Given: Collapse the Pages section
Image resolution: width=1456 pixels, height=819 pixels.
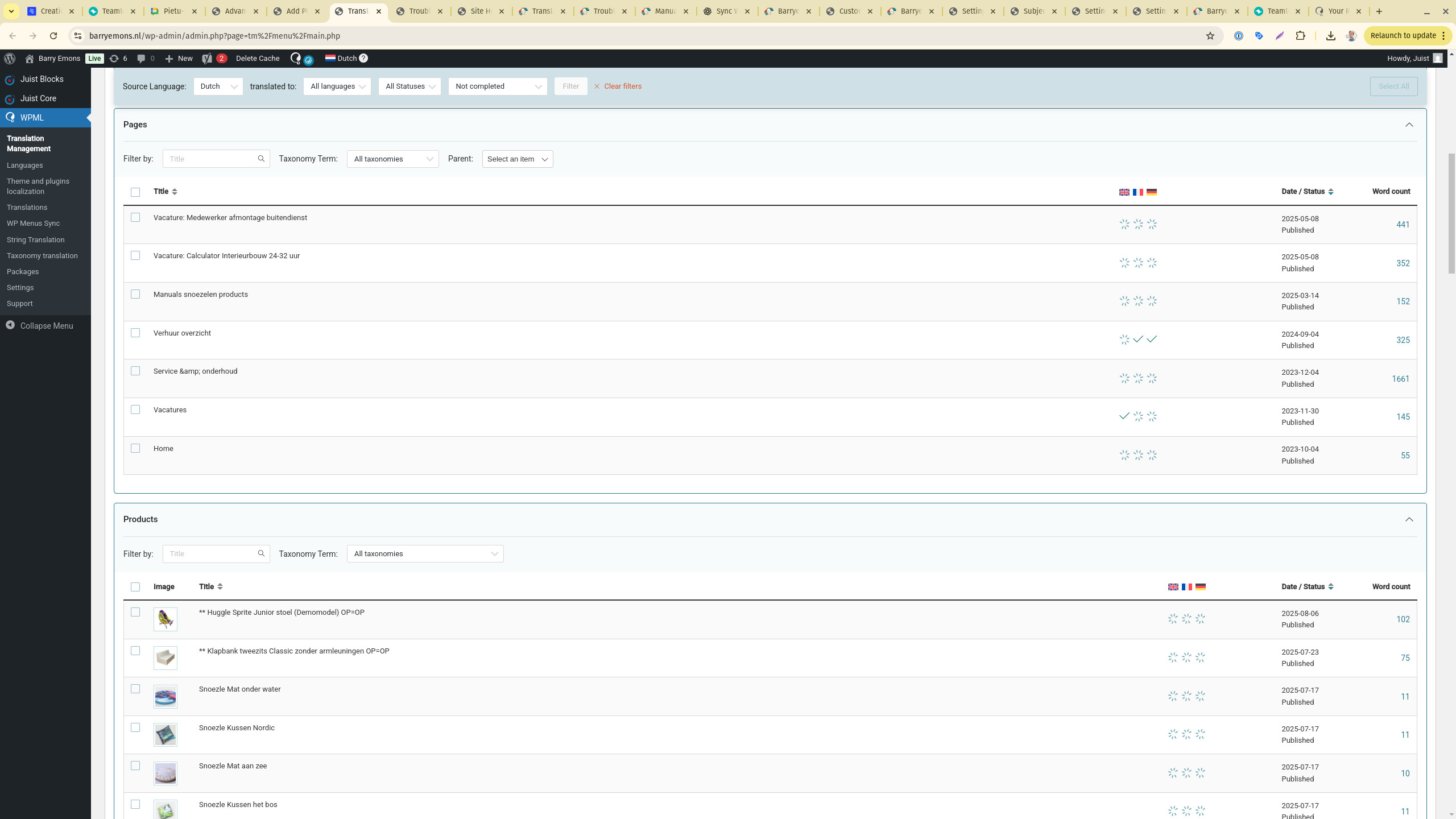Looking at the screenshot, I should point(1409,125).
